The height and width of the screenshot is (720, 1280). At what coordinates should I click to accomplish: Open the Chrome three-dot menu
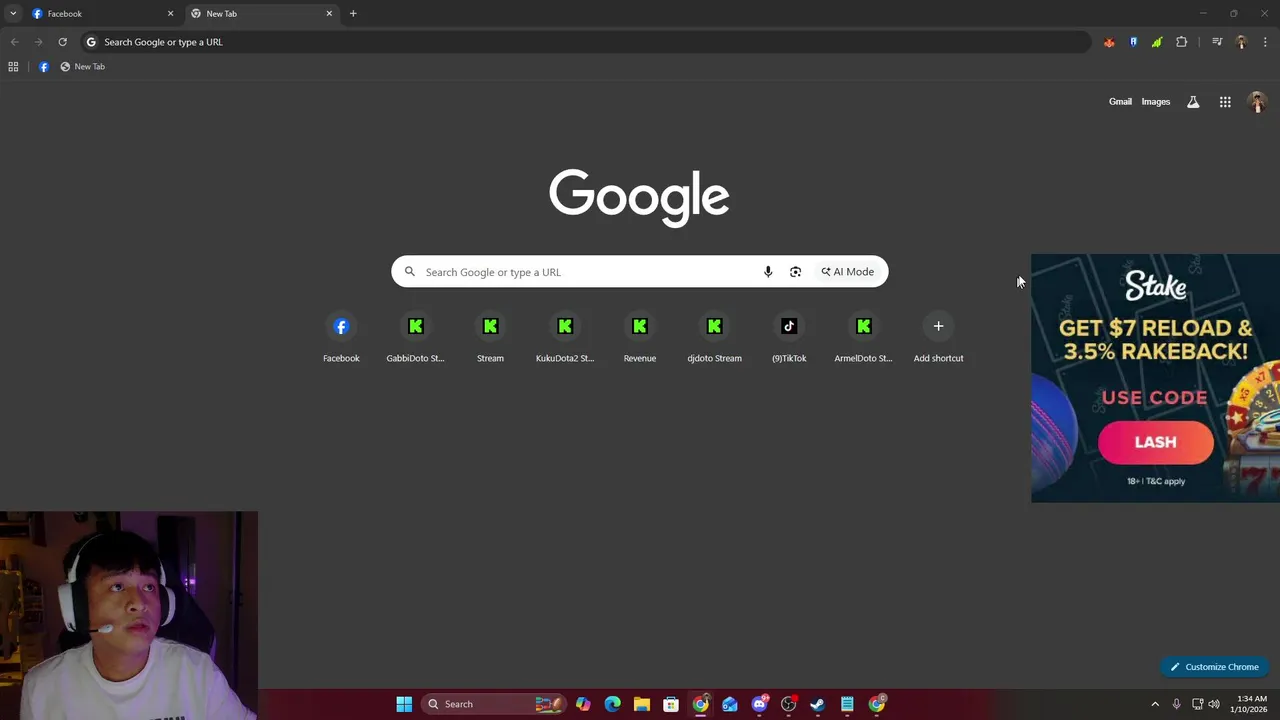coord(1265,42)
